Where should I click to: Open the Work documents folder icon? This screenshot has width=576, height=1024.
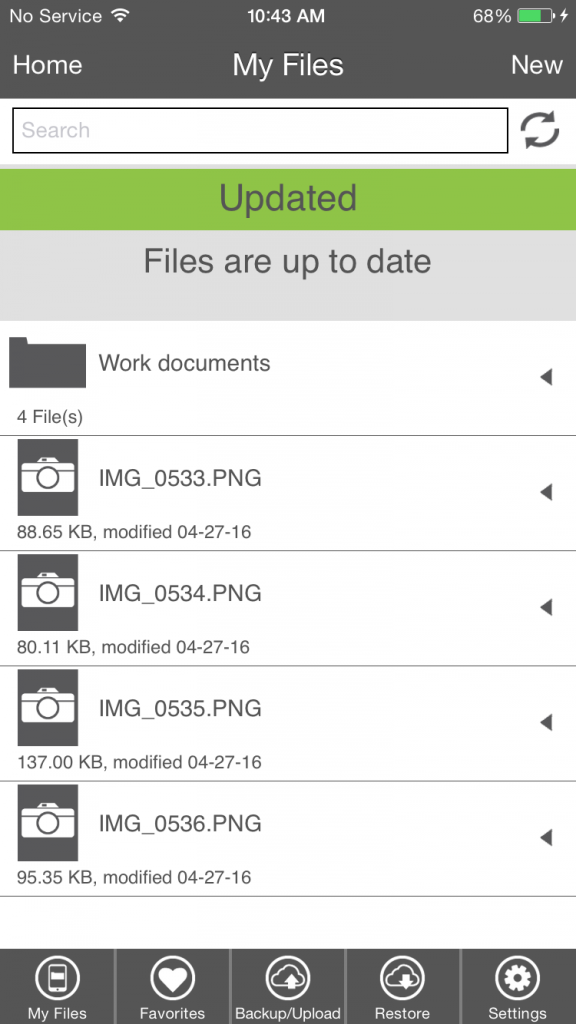tap(46, 363)
